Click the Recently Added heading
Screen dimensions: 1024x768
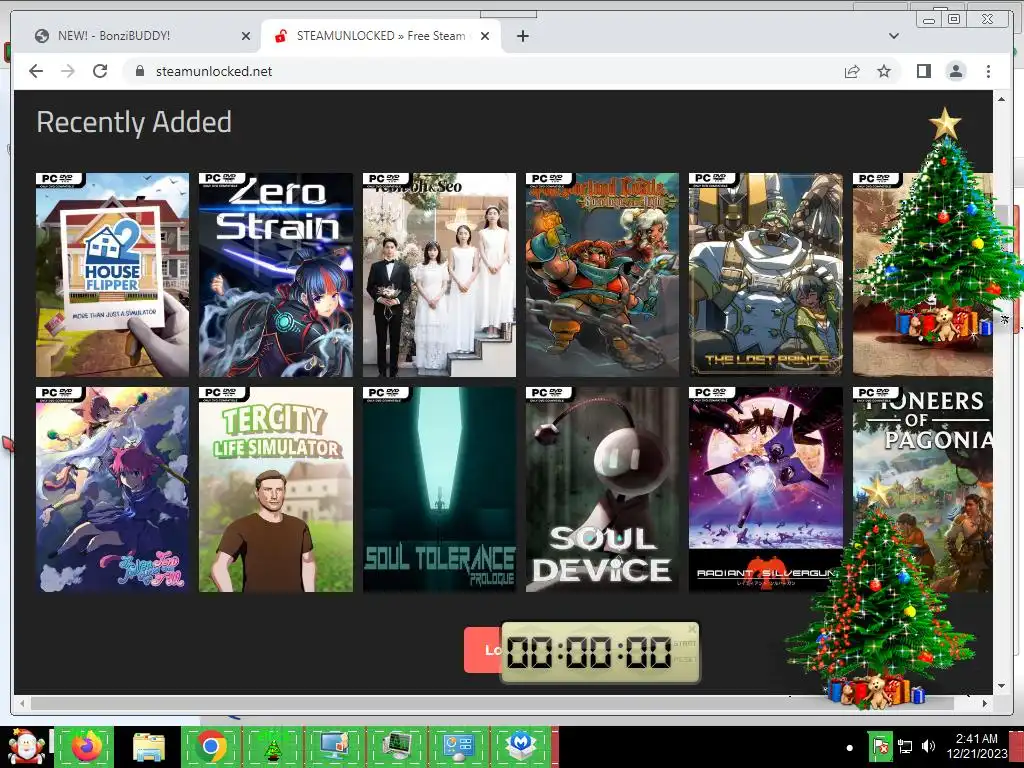[134, 122]
